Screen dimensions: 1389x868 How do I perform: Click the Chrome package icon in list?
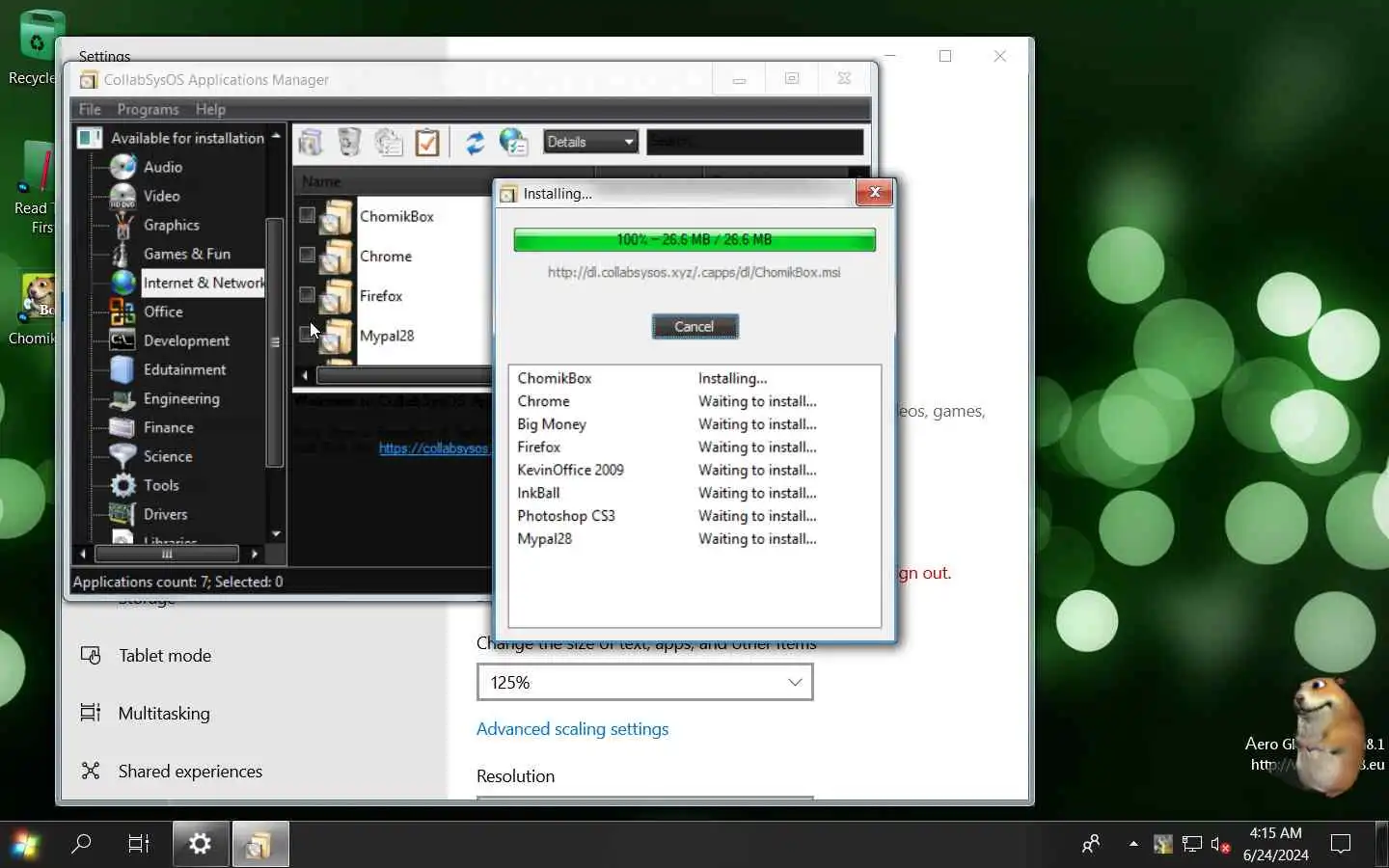pos(336,257)
